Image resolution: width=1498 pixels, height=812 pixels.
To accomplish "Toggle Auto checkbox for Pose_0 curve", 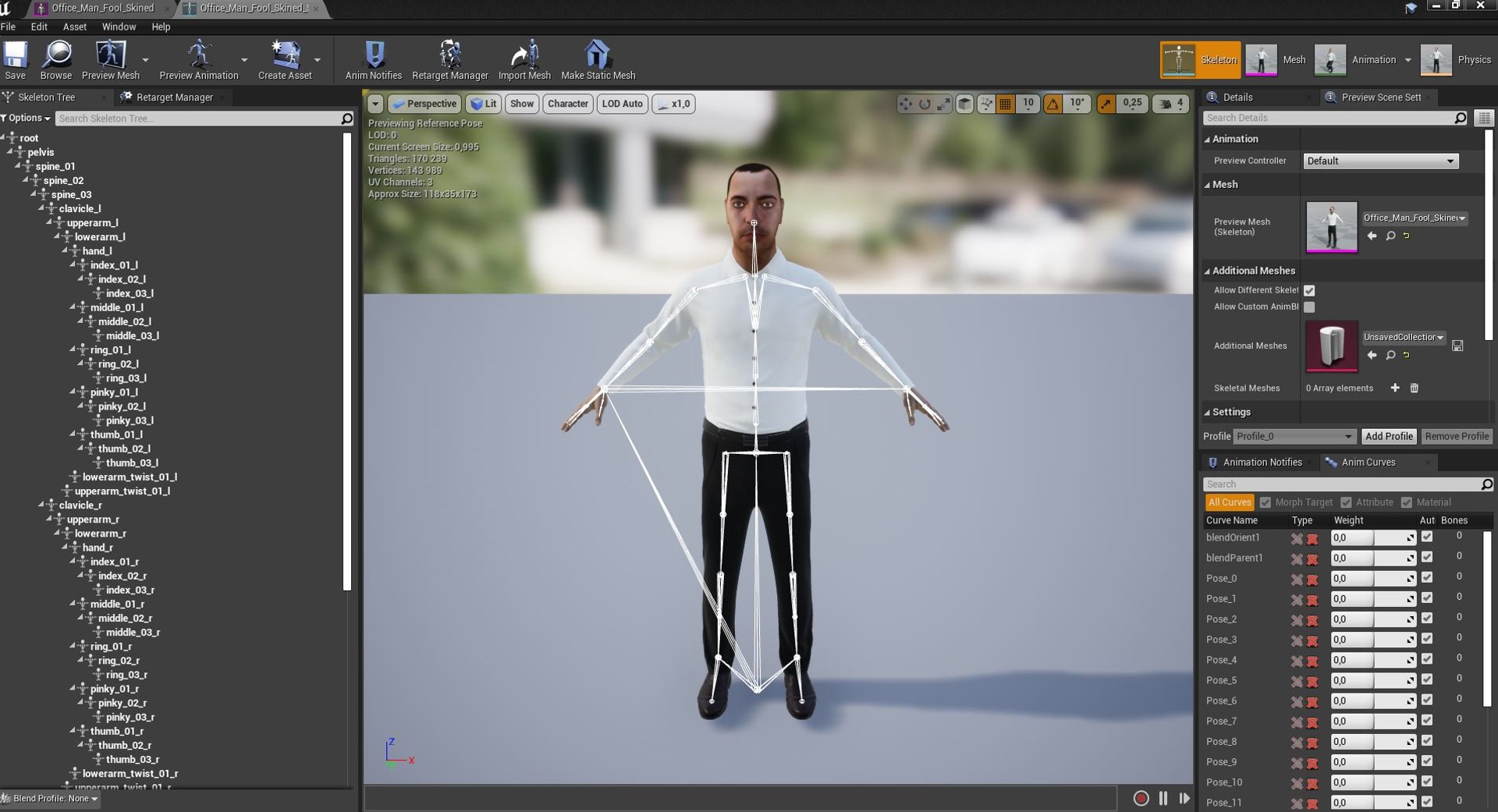I will point(1427,578).
